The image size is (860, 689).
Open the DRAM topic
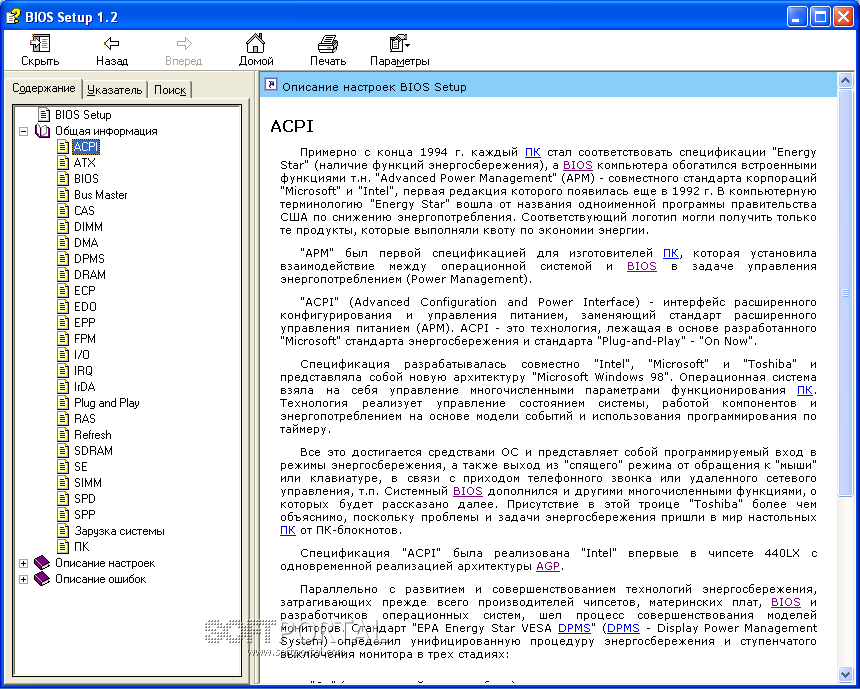(89, 275)
